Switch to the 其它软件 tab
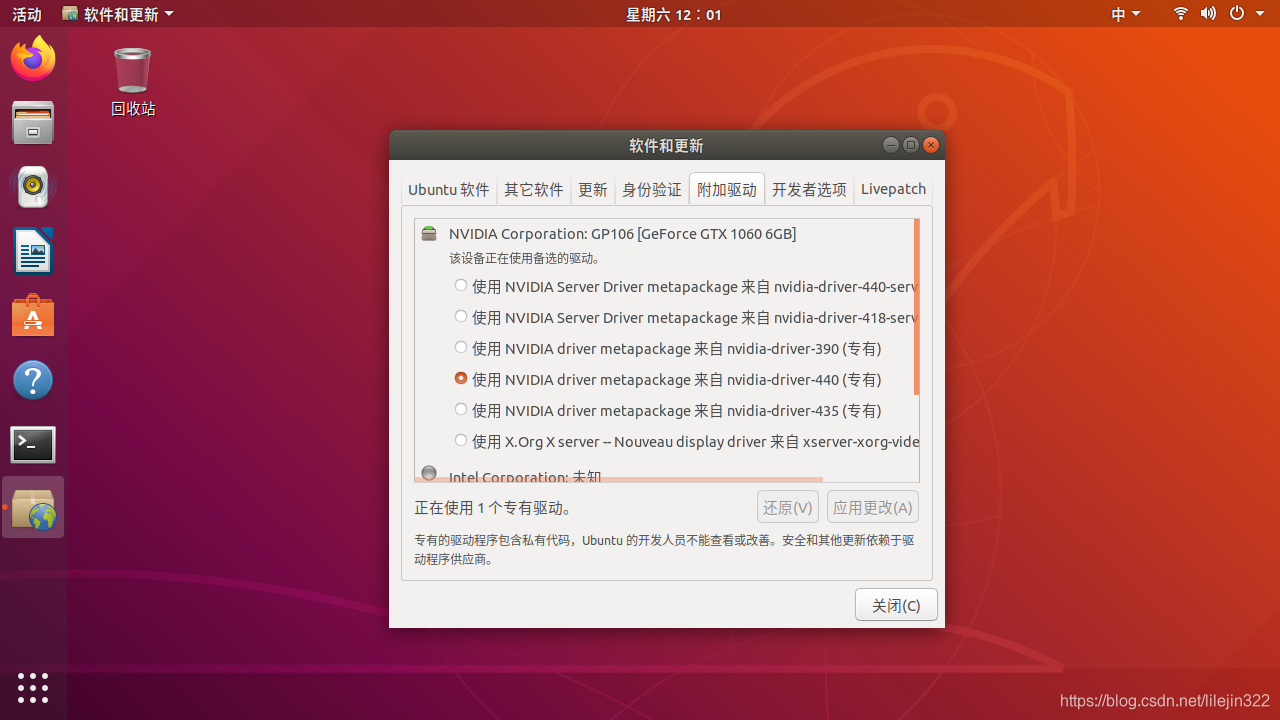This screenshot has width=1280, height=720. point(534,189)
